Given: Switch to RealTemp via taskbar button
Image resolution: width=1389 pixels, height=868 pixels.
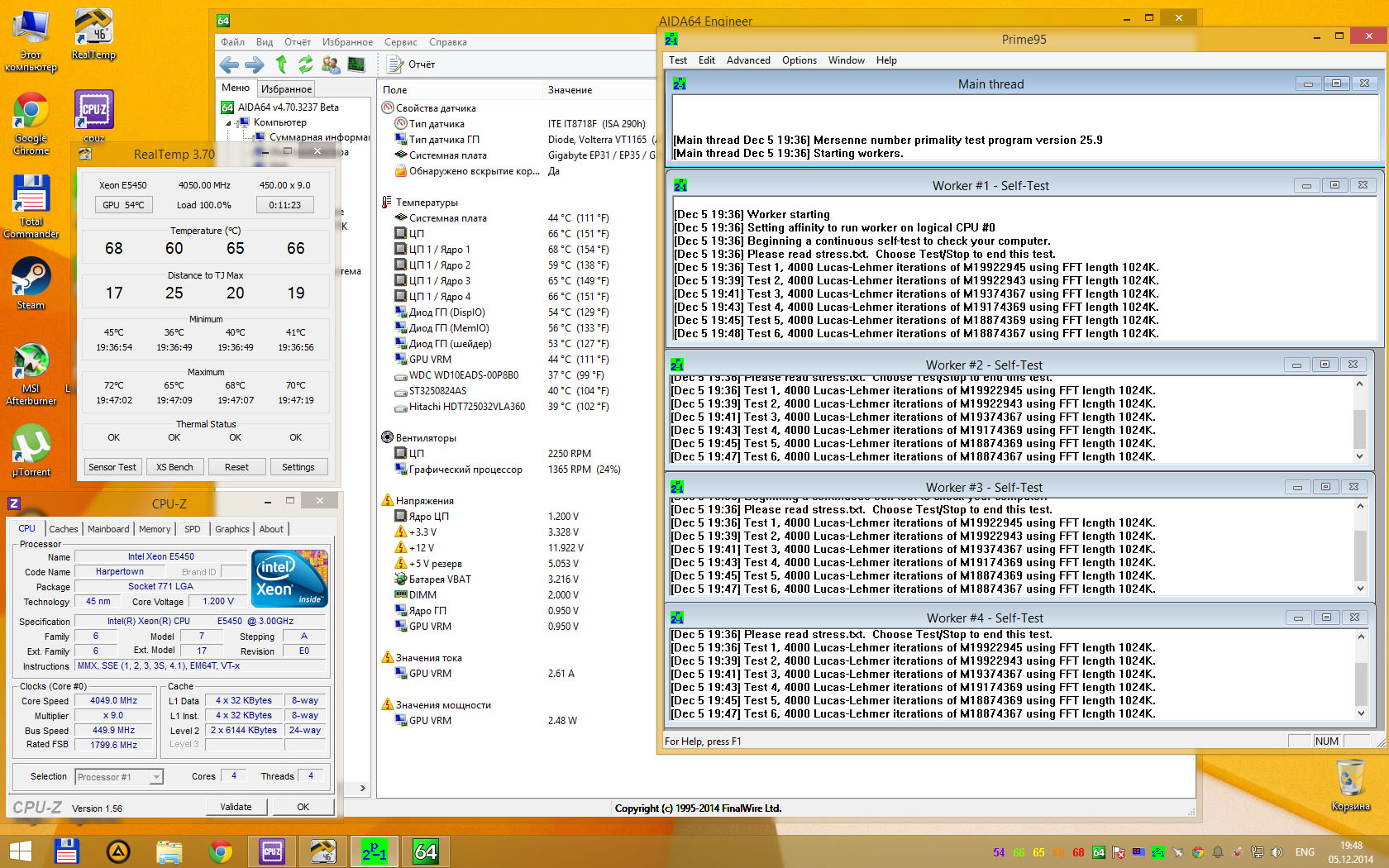Looking at the screenshot, I should tap(323, 851).
